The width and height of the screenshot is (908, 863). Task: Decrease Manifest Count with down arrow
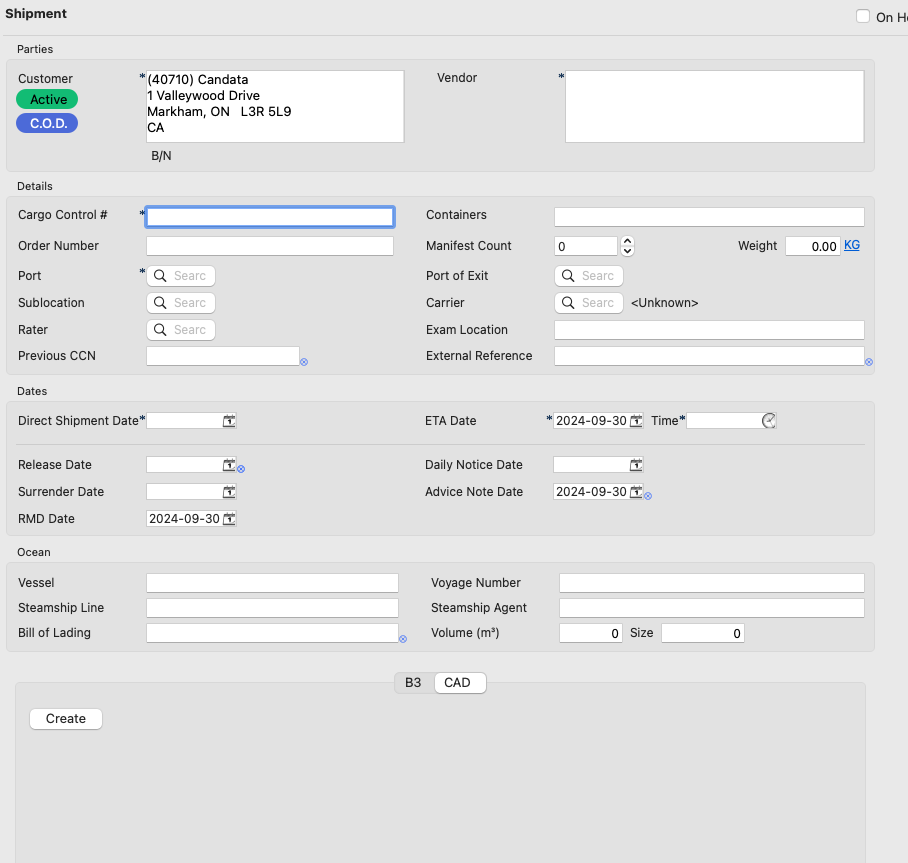coord(627,251)
